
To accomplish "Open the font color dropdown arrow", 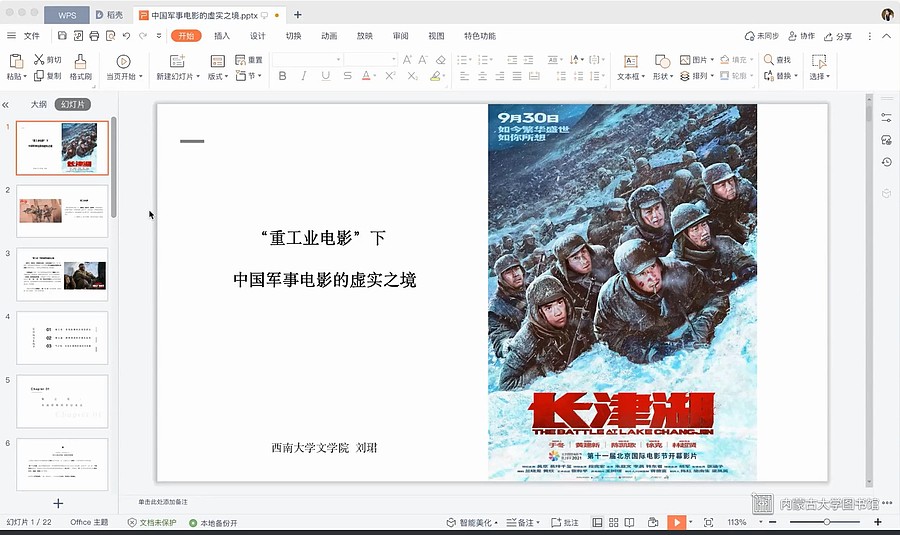I will [x=375, y=76].
